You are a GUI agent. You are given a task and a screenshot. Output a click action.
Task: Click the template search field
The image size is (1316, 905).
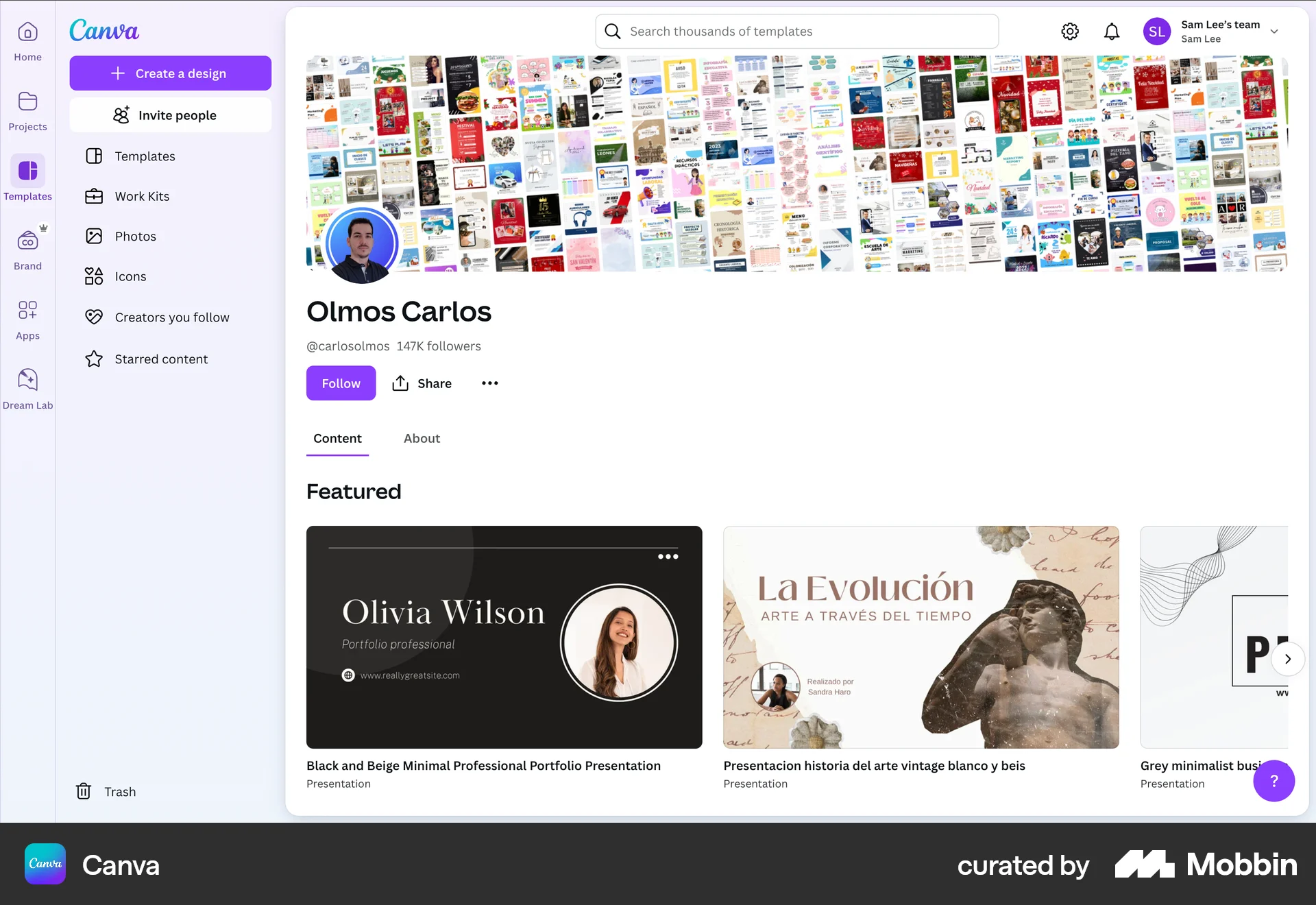pos(796,31)
